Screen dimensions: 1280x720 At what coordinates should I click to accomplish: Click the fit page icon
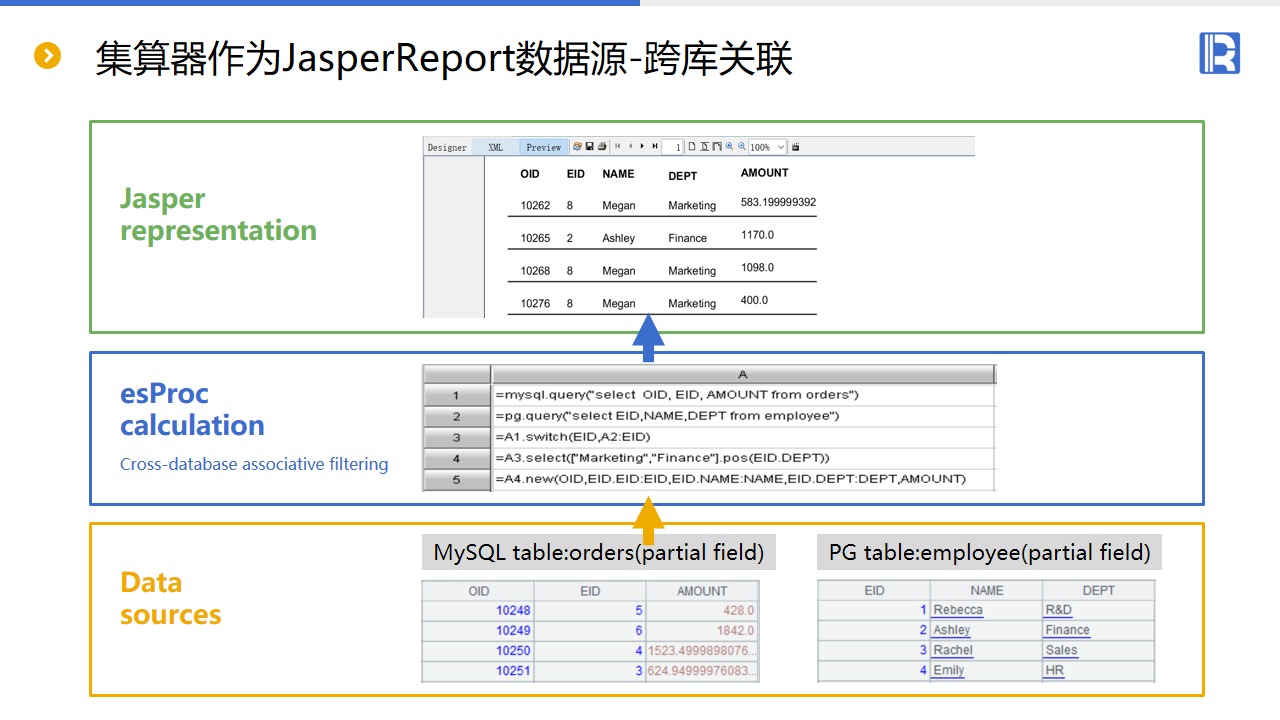[704, 147]
